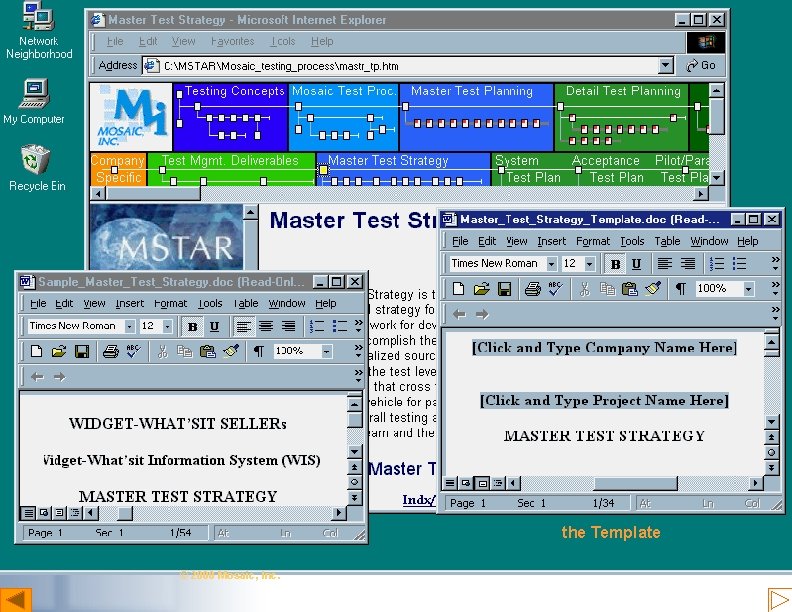Click the Paste icon in Sample_Master_Test_Strategy window
This screenshot has height=612, width=792.
click(208, 351)
